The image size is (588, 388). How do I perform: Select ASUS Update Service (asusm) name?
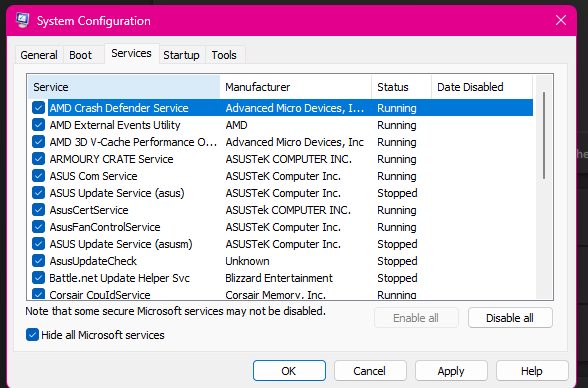[121, 244]
